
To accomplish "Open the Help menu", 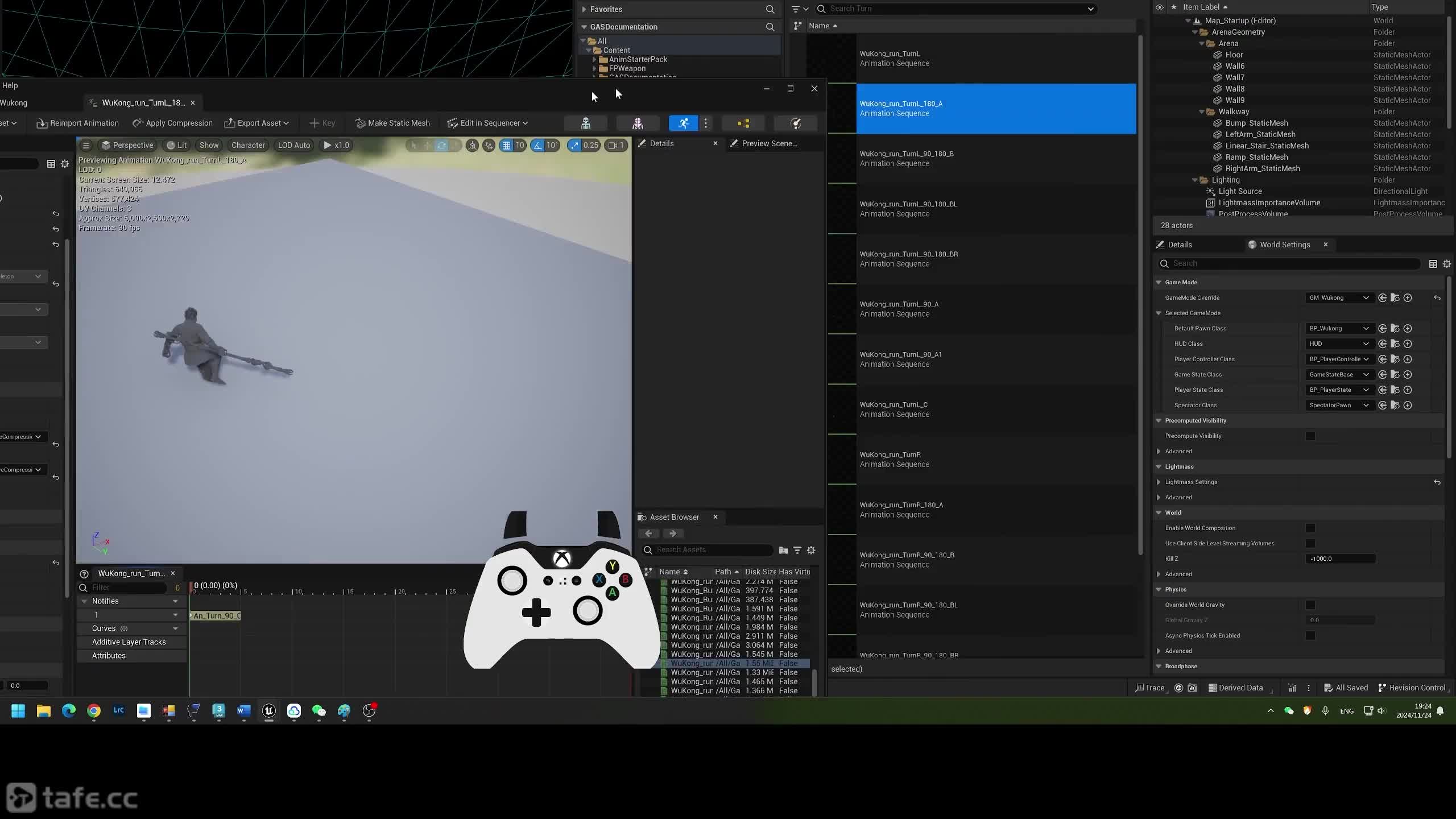I will (x=10, y=85).
